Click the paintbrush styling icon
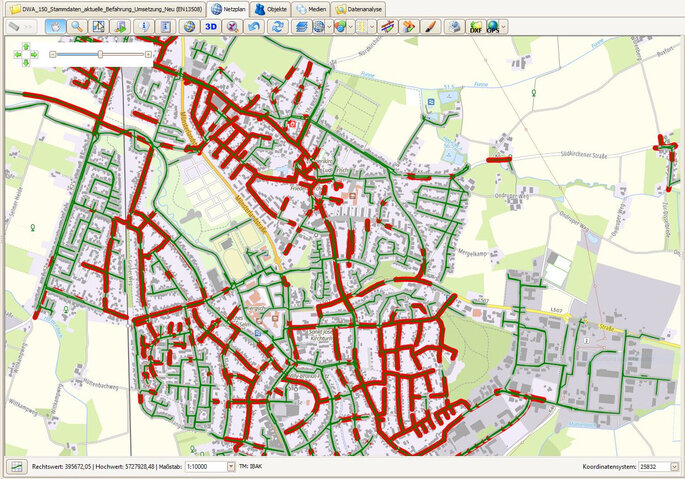Screen dimensions: 685x479 (x=430, y=26)
